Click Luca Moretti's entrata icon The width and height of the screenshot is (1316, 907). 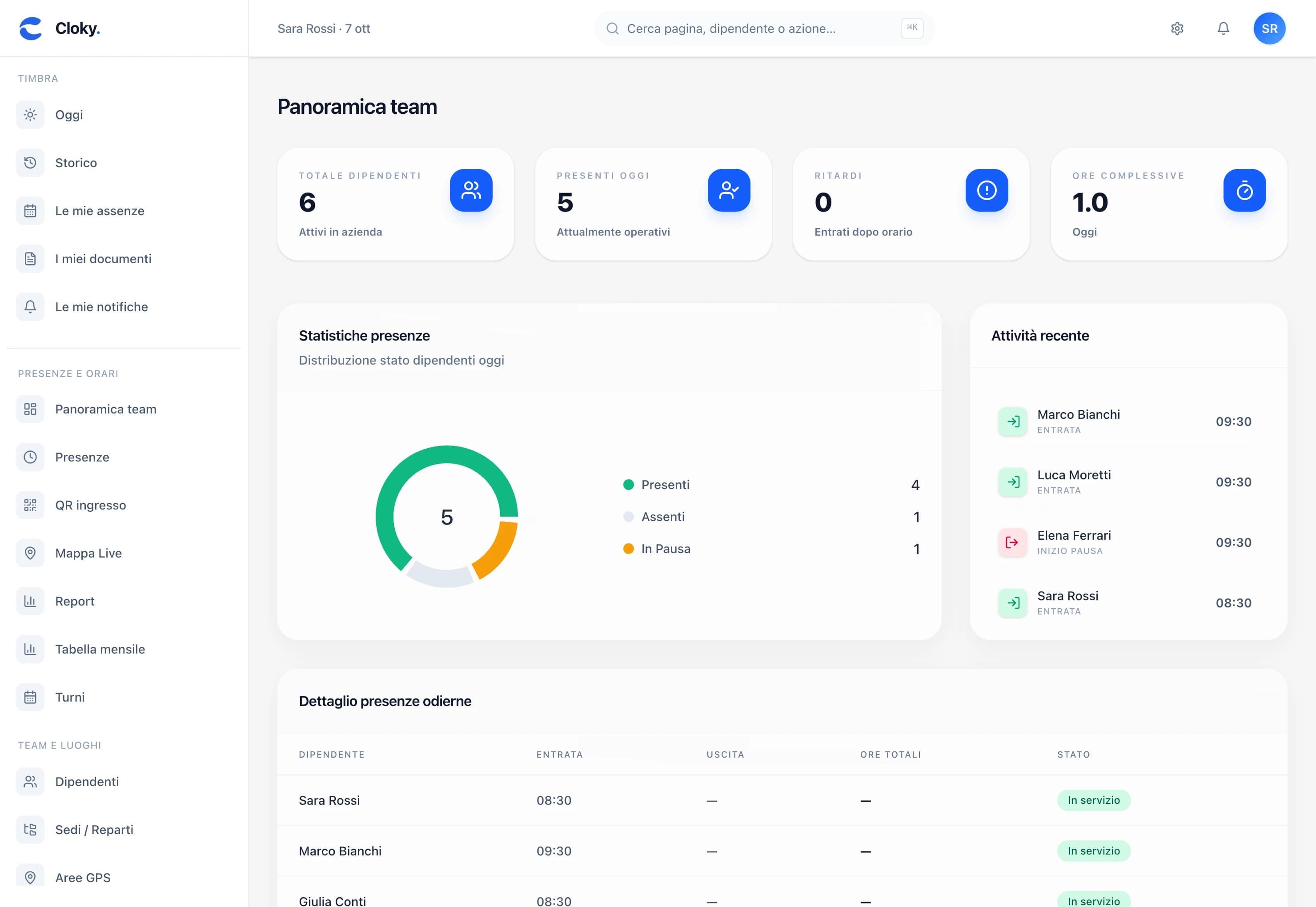pyautogui.click(x=1013, y=482)
